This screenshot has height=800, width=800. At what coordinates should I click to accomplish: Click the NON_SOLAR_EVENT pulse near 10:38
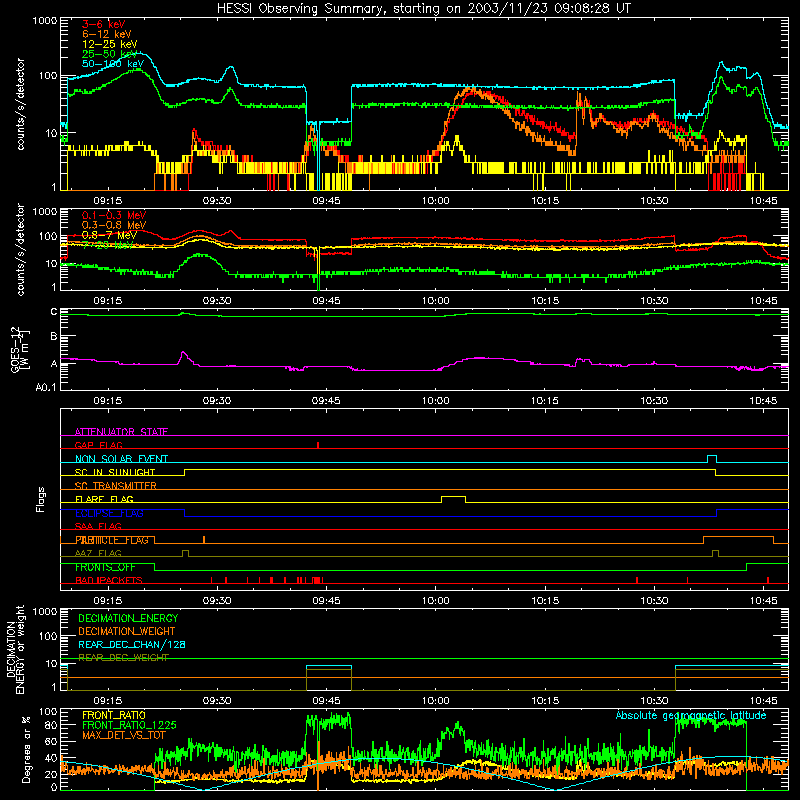712,457
